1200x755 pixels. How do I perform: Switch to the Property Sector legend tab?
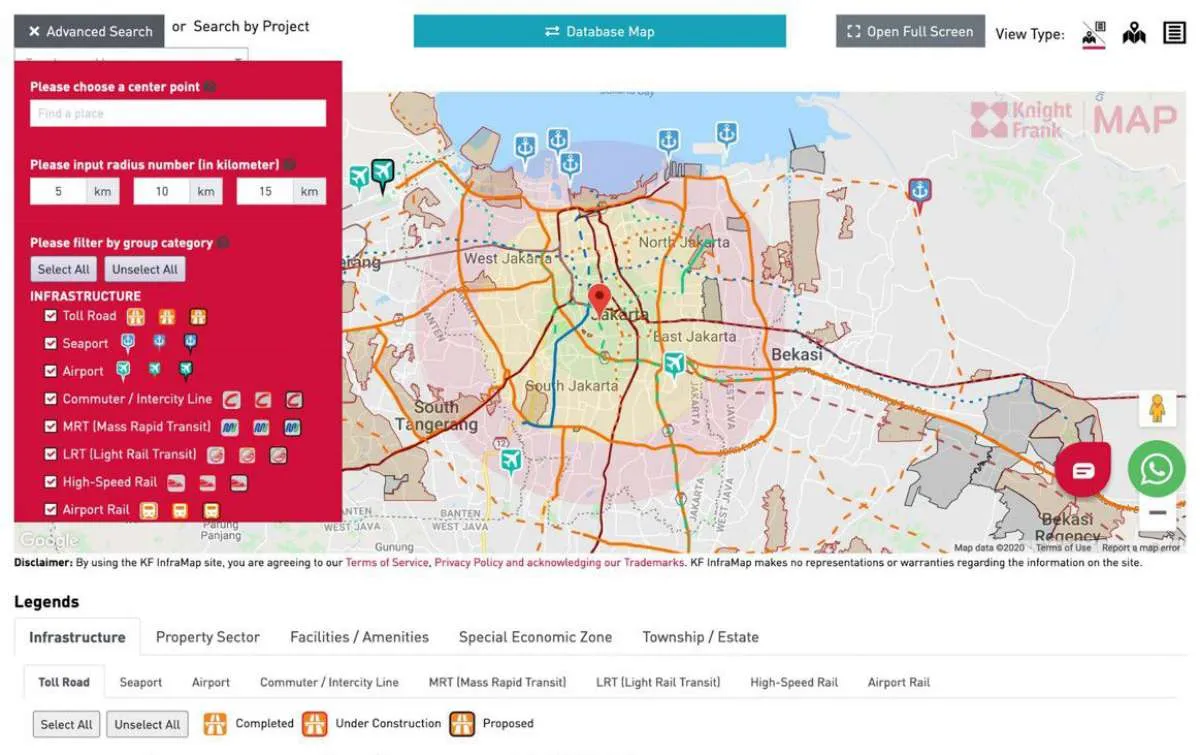point(207,637)
